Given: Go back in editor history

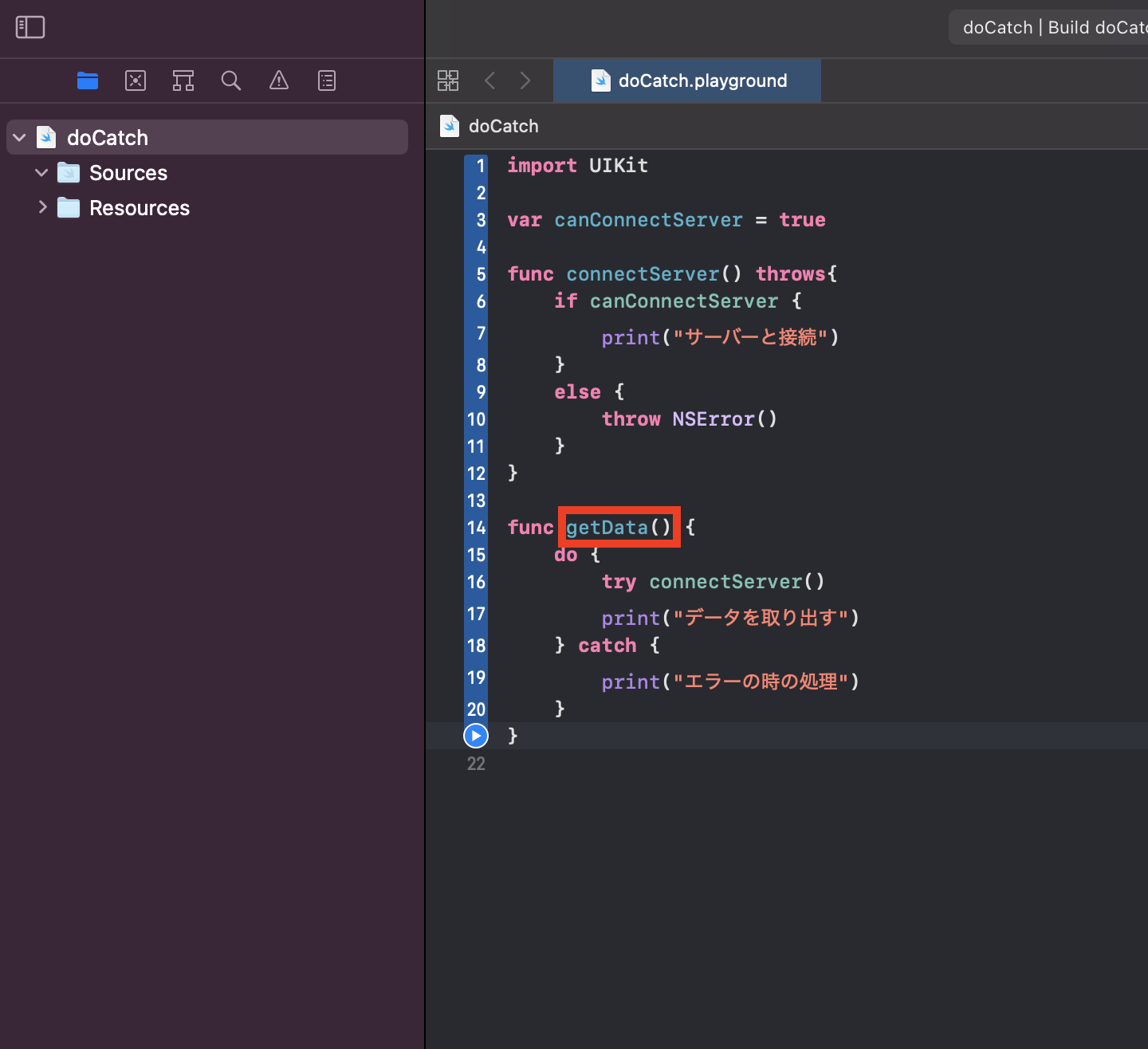Looking at the screenshot, I should 490,81.
